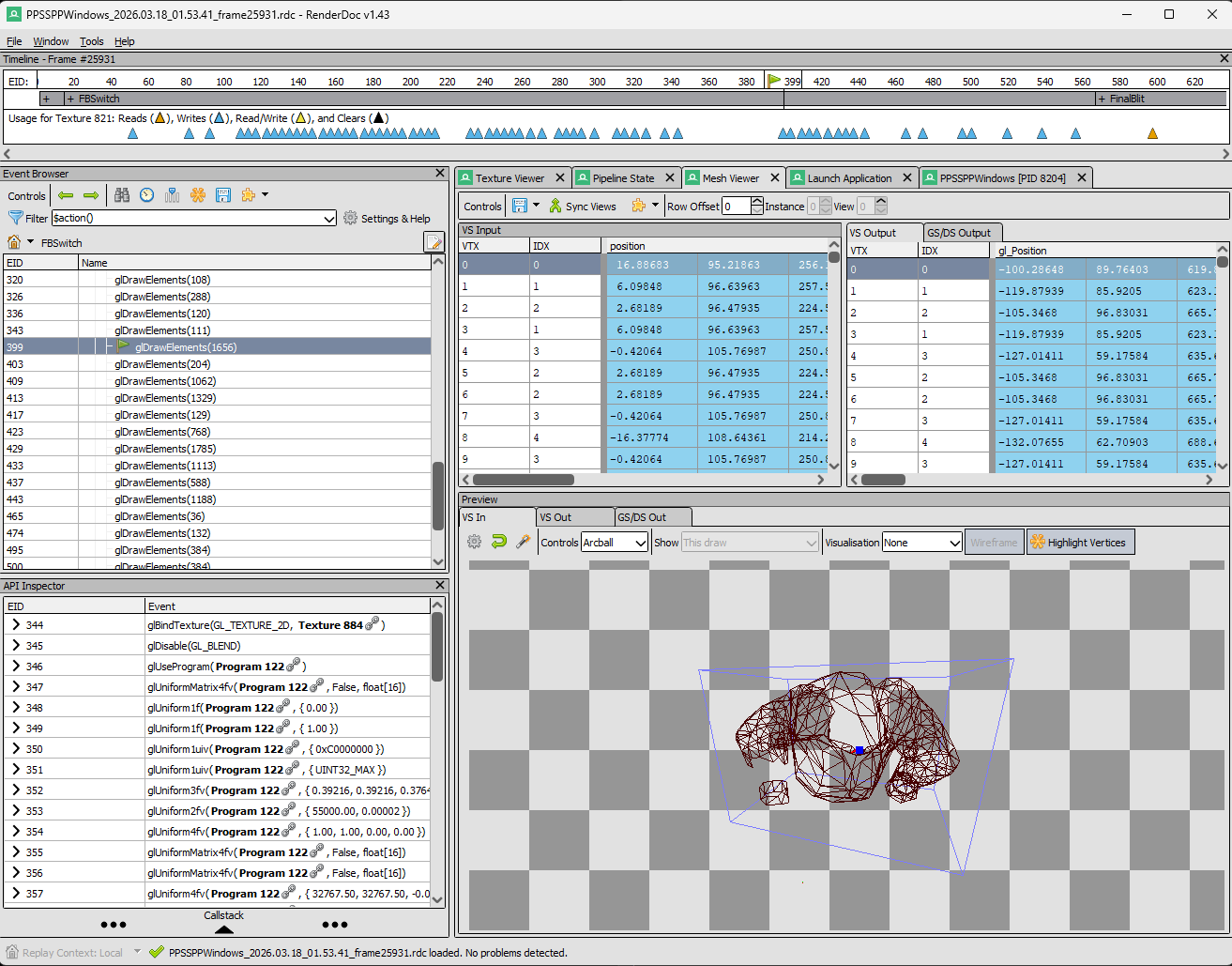Open the Visualisation dropdown set to None
Image resolution: width=1232 pixels, height=966 pixels.
point(922,543)
